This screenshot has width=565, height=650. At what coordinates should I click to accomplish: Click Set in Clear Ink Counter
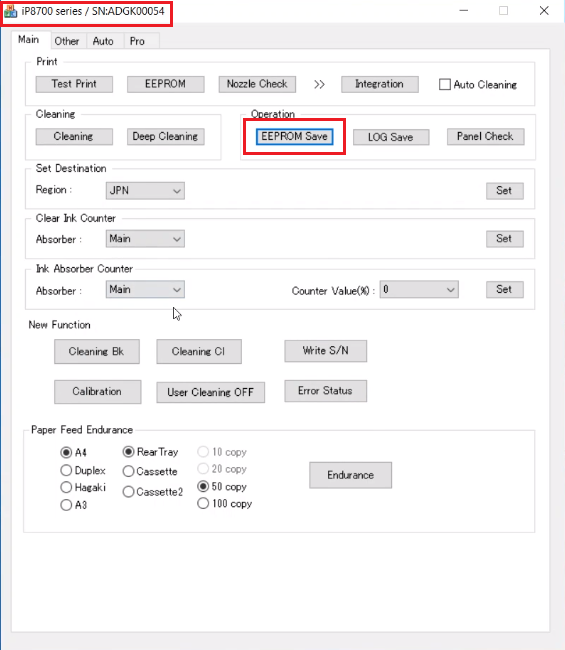pyautogui.click(x=504, y=239)
